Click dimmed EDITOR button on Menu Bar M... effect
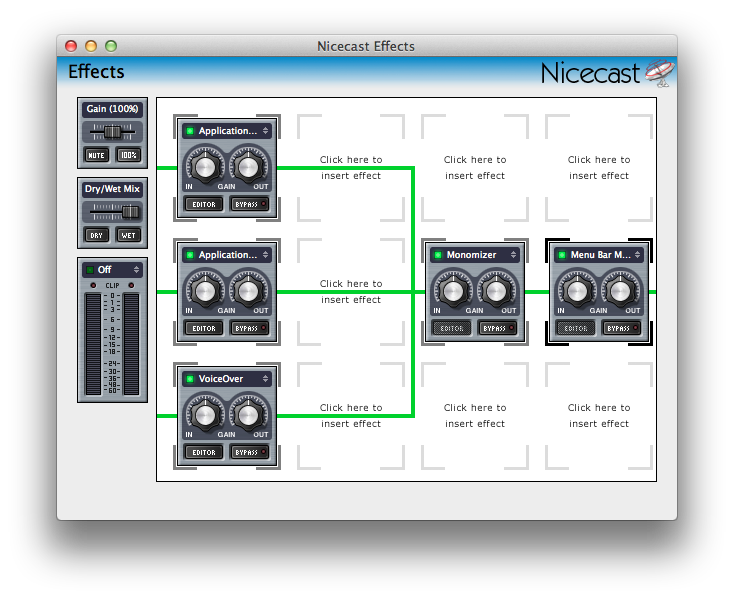The height and width of the screenshot is (599, 734). pos(576,328)
